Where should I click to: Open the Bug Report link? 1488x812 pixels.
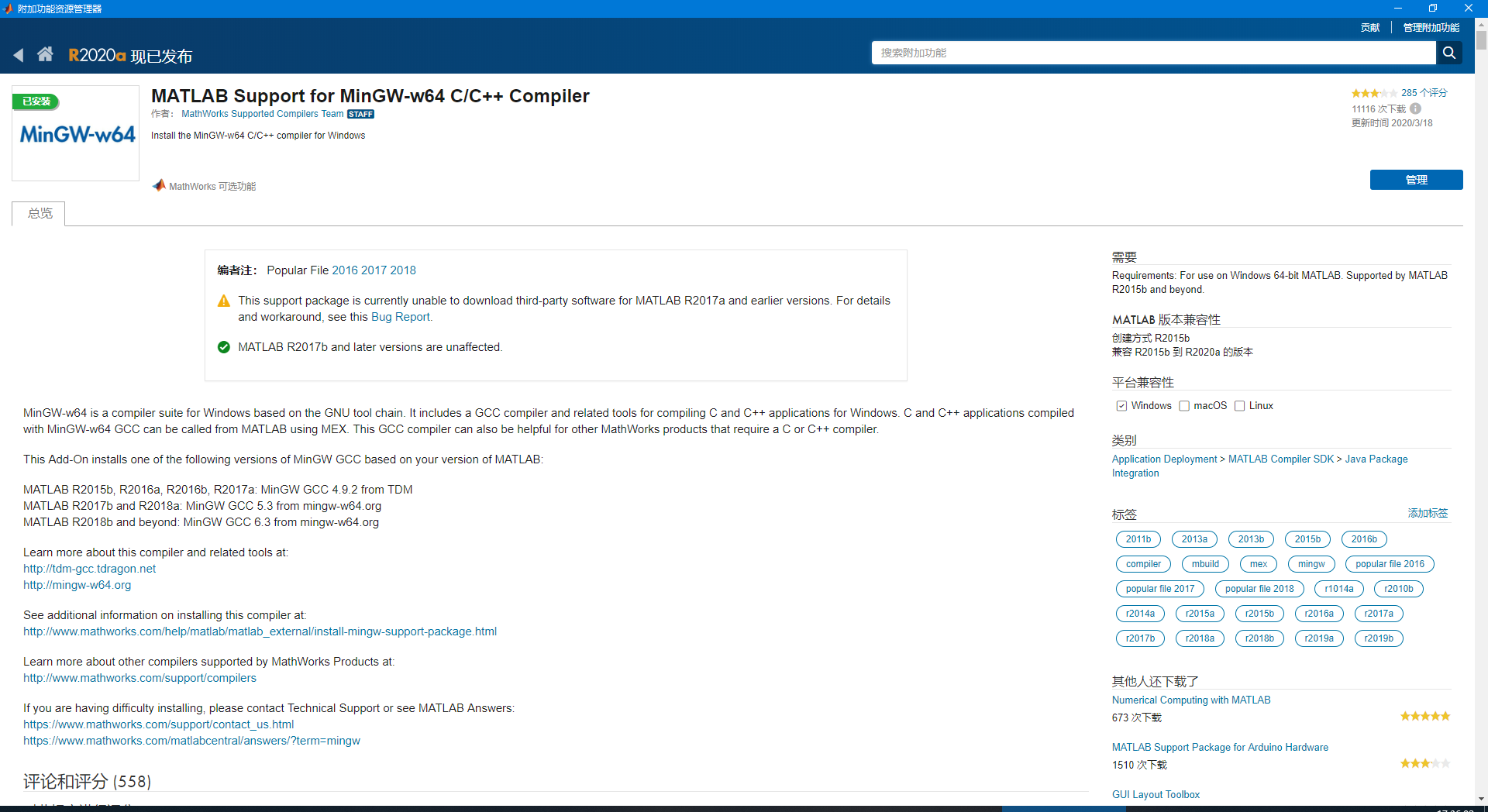(x=400, y=317)
